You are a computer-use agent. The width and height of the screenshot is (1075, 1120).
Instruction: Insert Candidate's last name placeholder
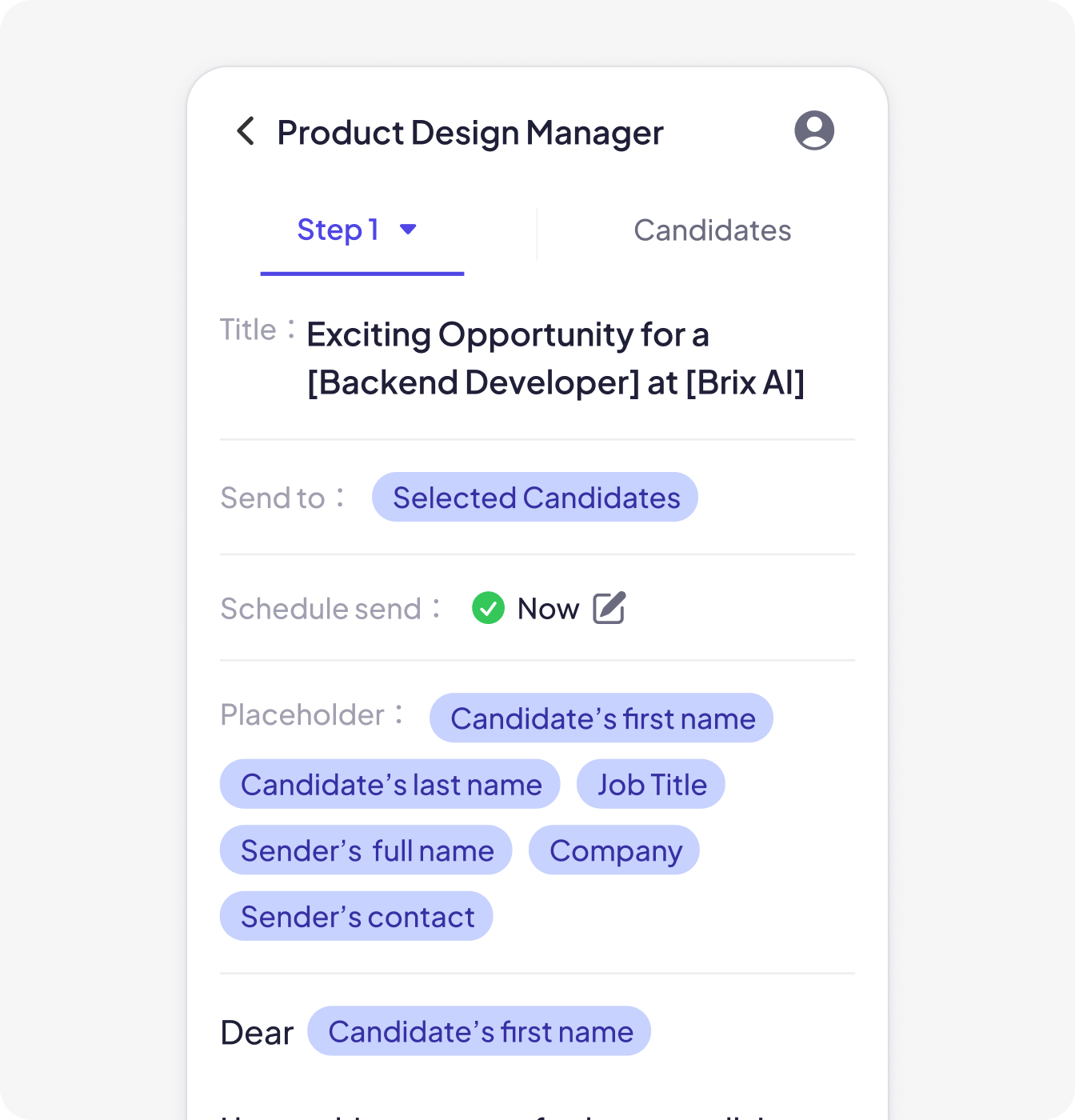pos(390,785)
